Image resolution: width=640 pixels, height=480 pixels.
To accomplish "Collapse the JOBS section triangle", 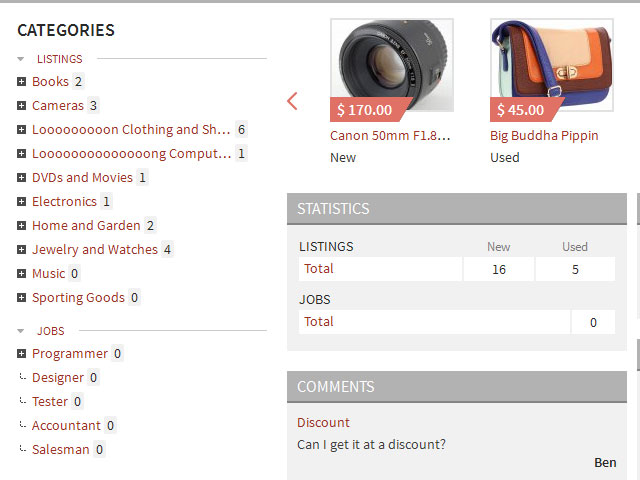I will 21,331.
